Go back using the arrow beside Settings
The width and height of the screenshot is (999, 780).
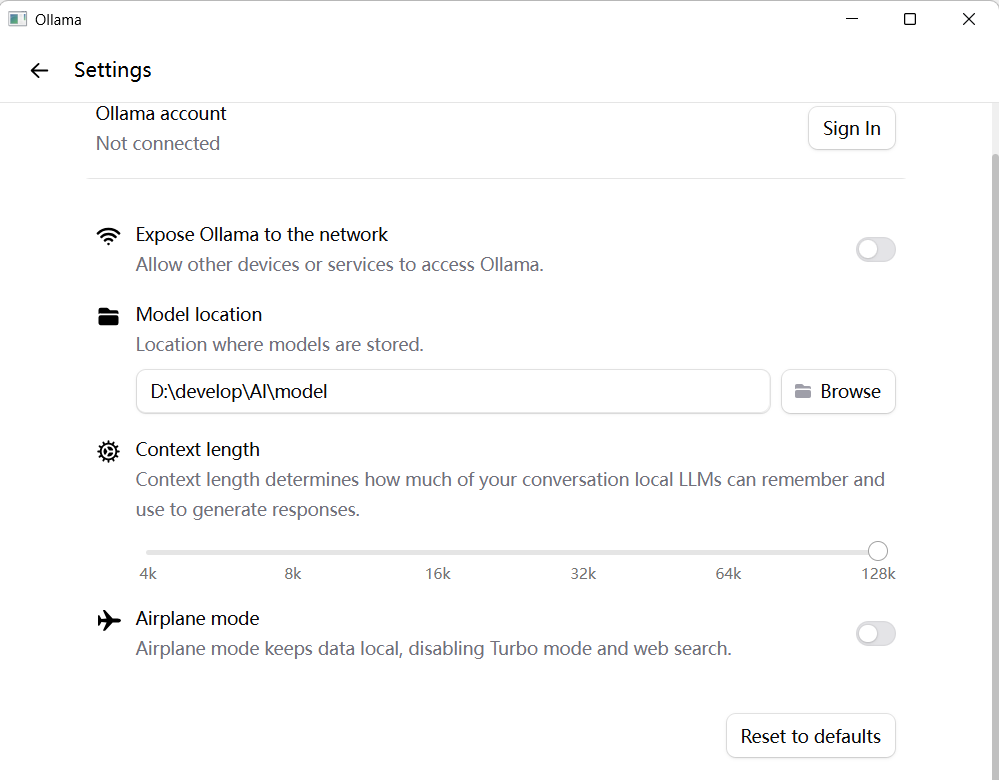coord(40,70)
